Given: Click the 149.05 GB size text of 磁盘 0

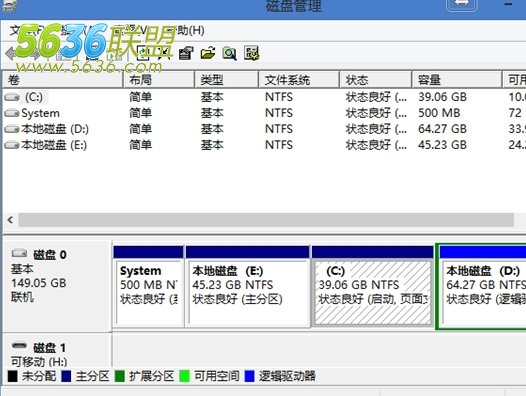Looking at the screenshot, I should coord(39,283).
